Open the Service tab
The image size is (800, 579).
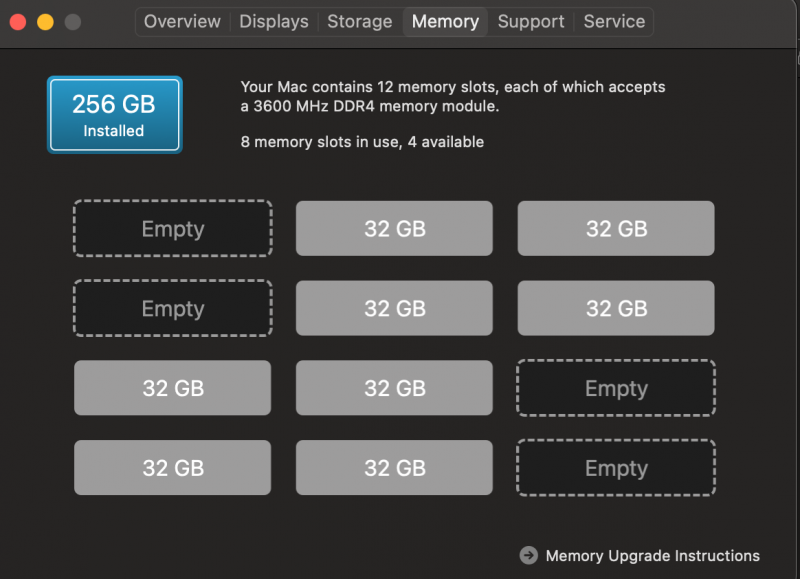coord(613,21)
